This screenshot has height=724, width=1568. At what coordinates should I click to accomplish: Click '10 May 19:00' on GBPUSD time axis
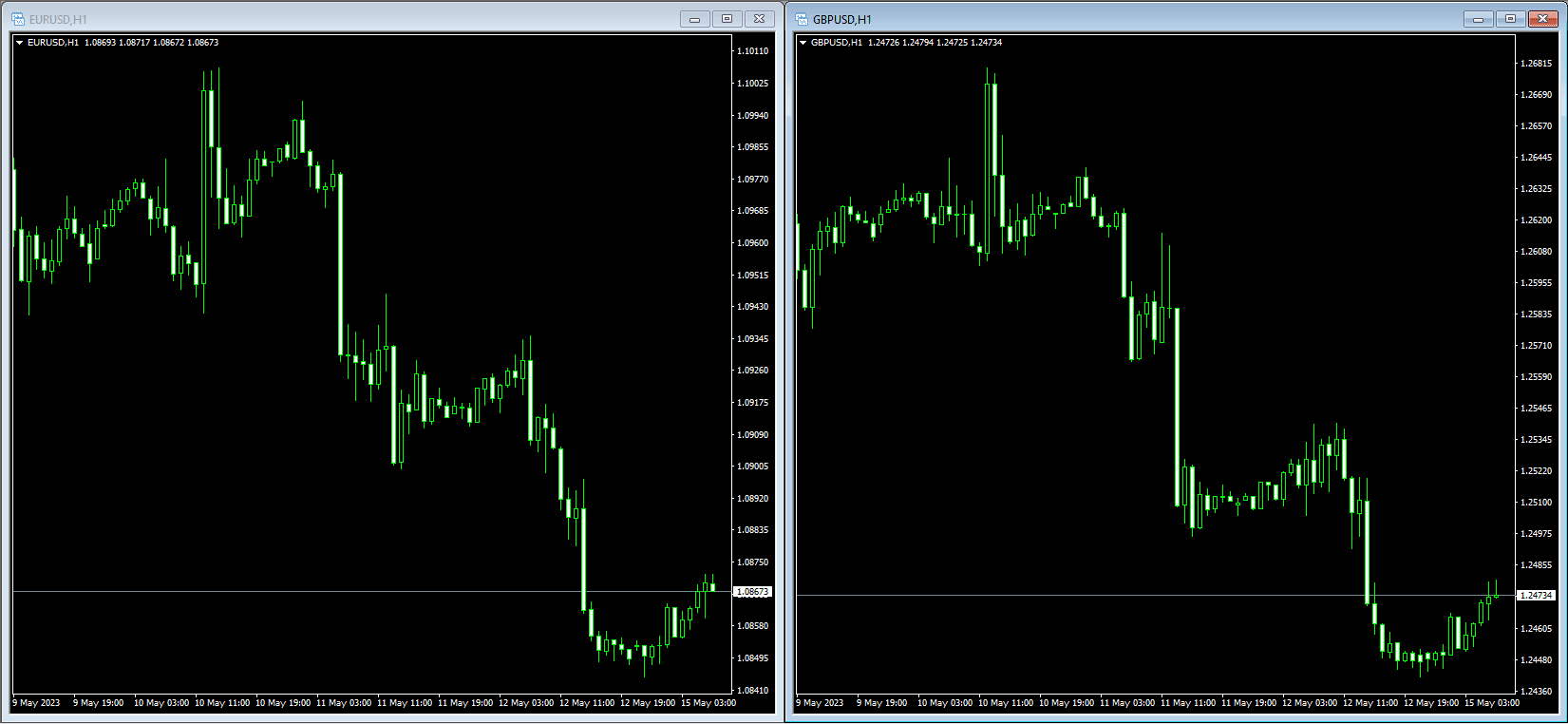point(1067,703)
